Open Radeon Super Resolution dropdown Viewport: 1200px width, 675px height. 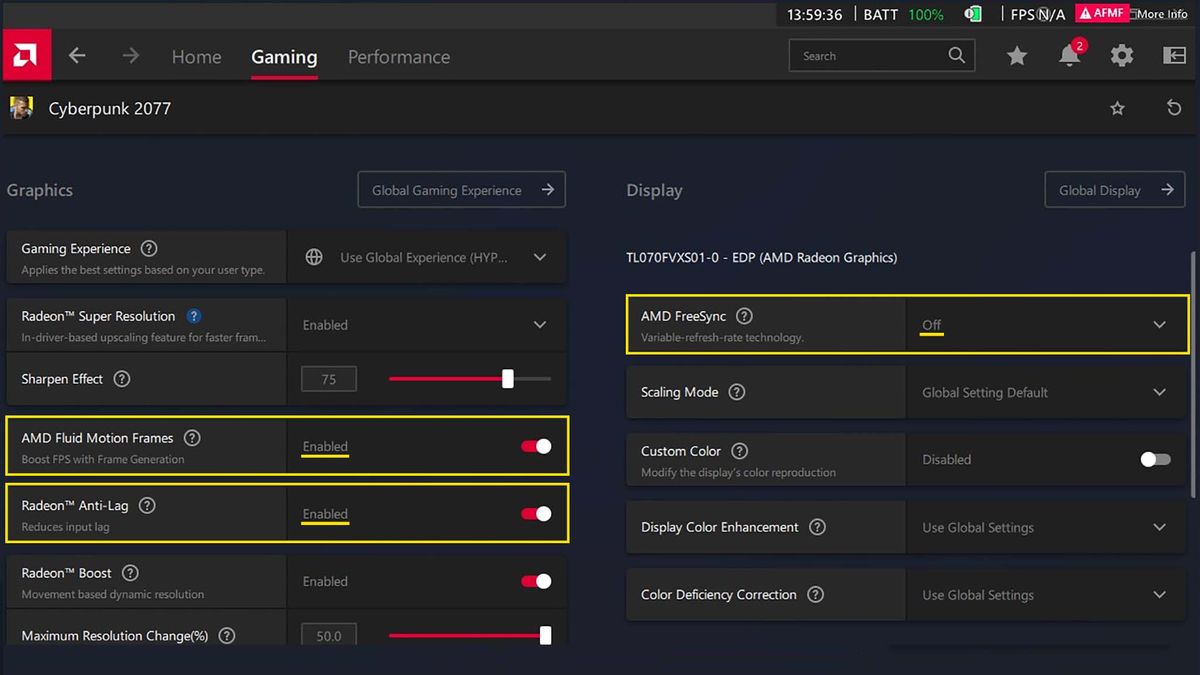[540, 324]
